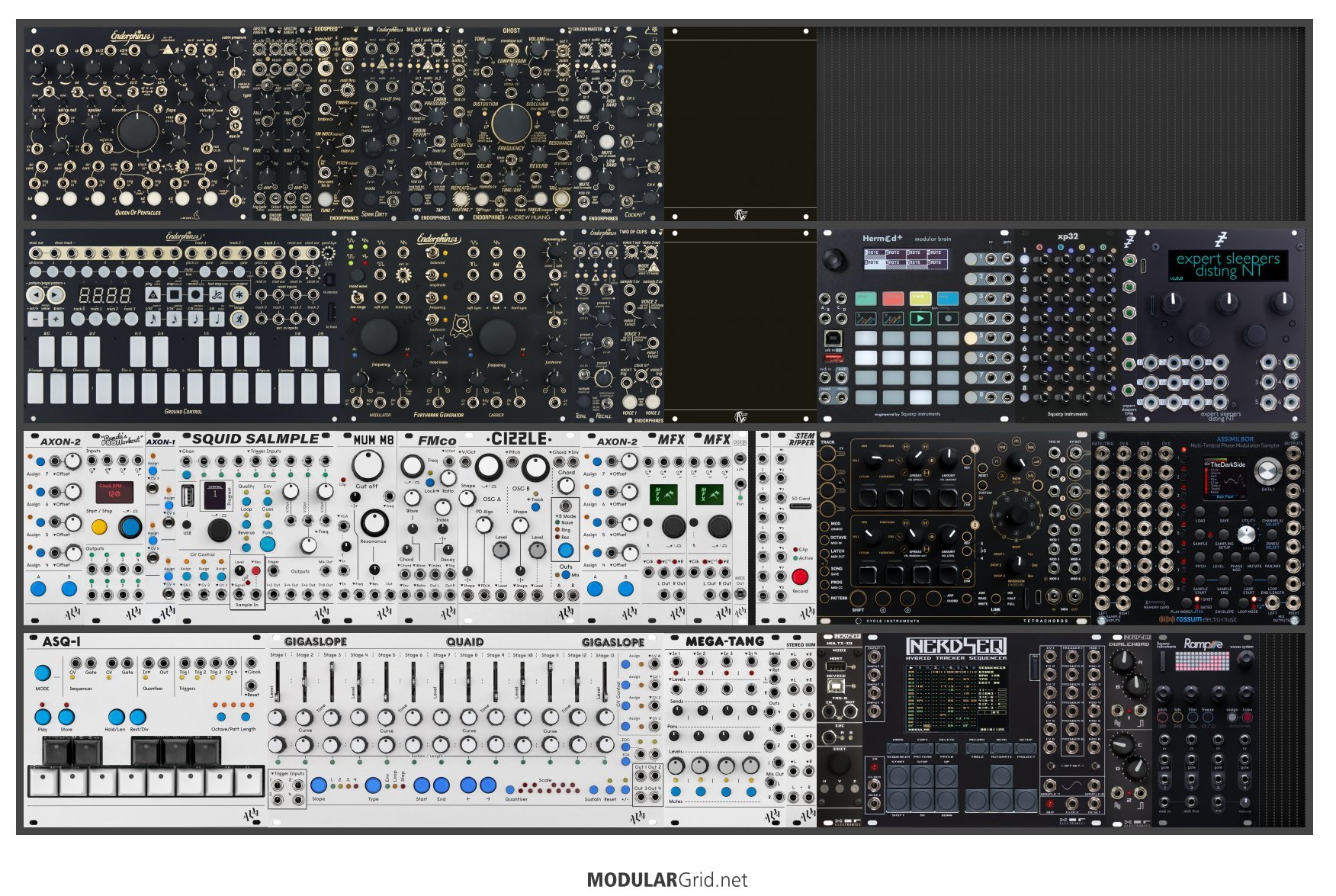Click the disting NT display screen
The width and height of the screenshot is (1336, 896).
[1227, 265]
